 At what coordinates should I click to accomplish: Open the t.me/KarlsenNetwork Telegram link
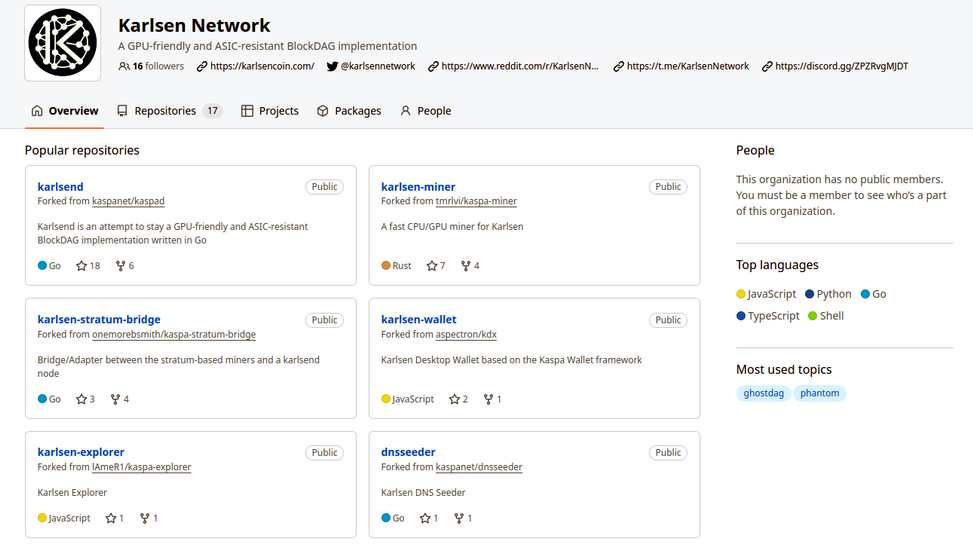[x=688, y=66]
